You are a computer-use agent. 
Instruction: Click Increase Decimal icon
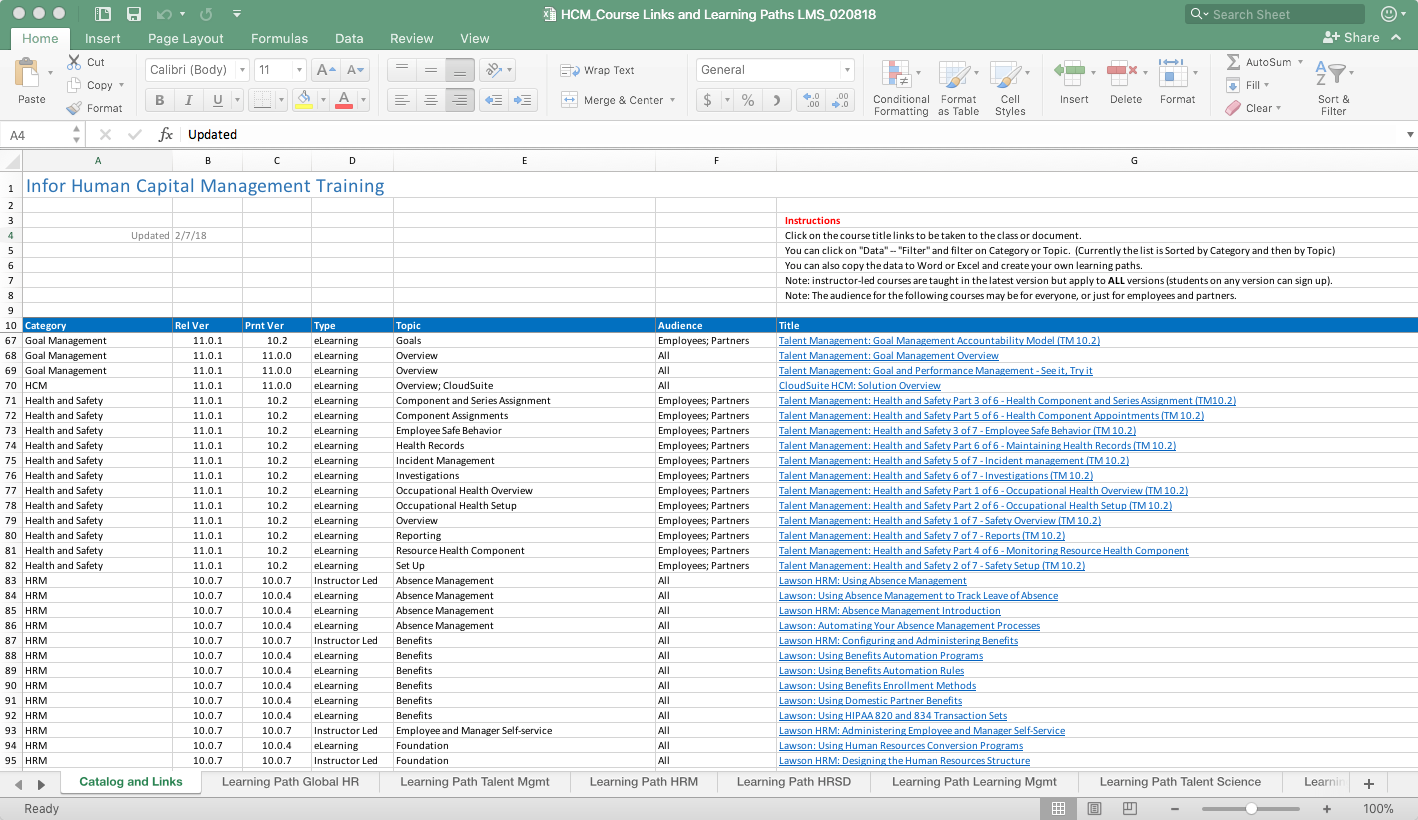[812, 100]
